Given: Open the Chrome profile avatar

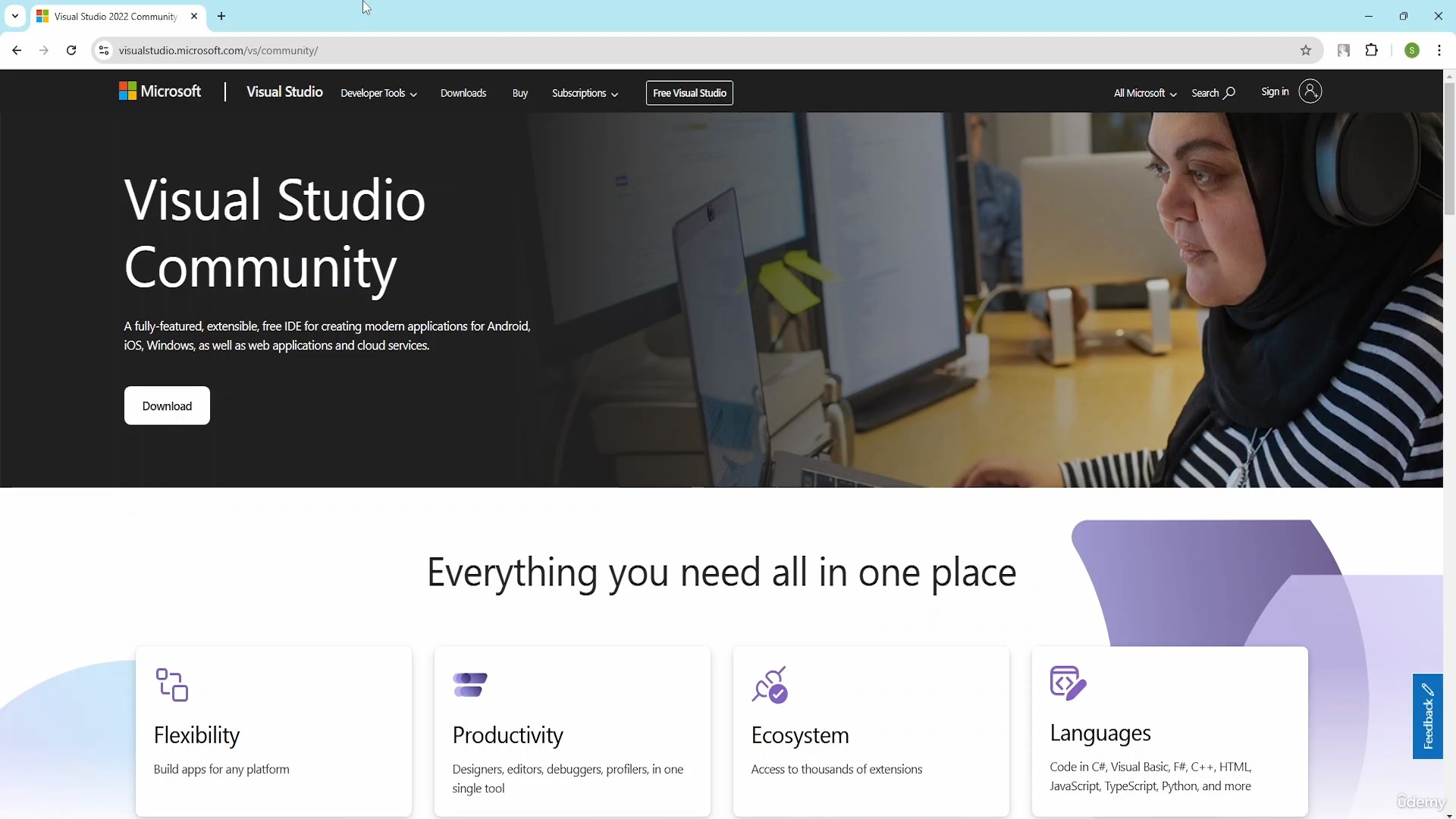Looking at the screenshot, I should [1412, 50].
